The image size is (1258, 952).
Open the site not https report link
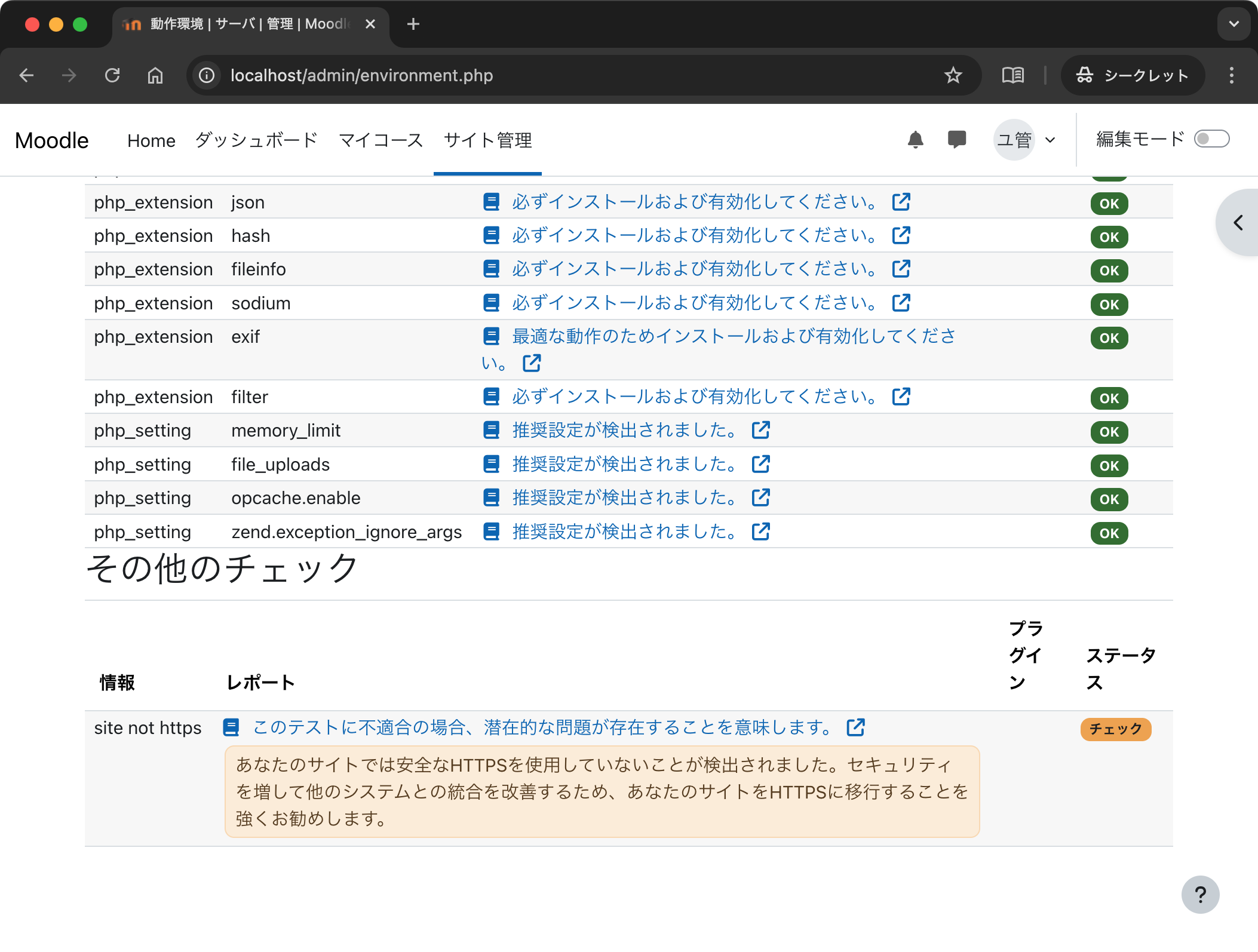pos(542,727)
